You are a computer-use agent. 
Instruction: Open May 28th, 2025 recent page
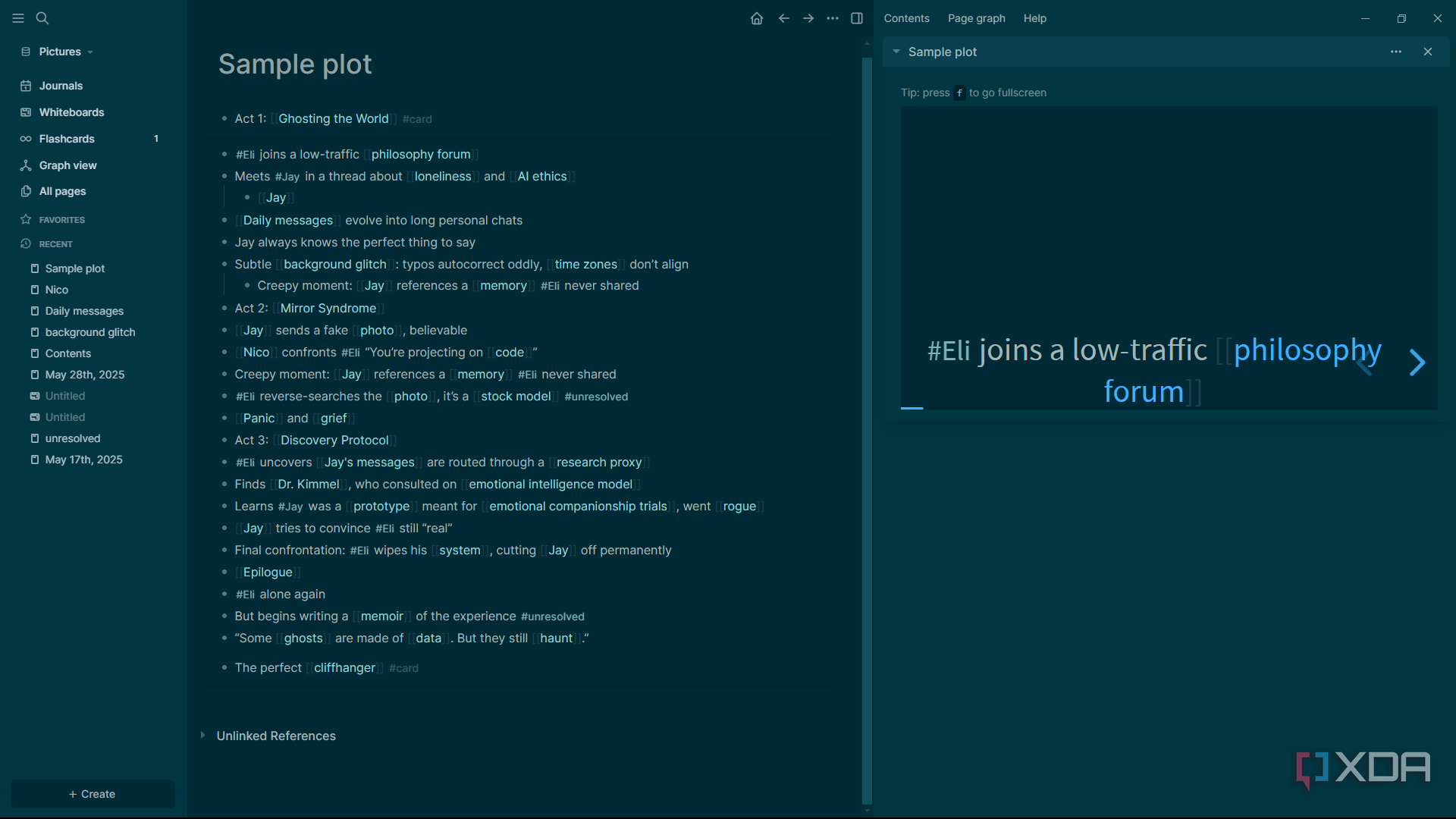[85, 375]
